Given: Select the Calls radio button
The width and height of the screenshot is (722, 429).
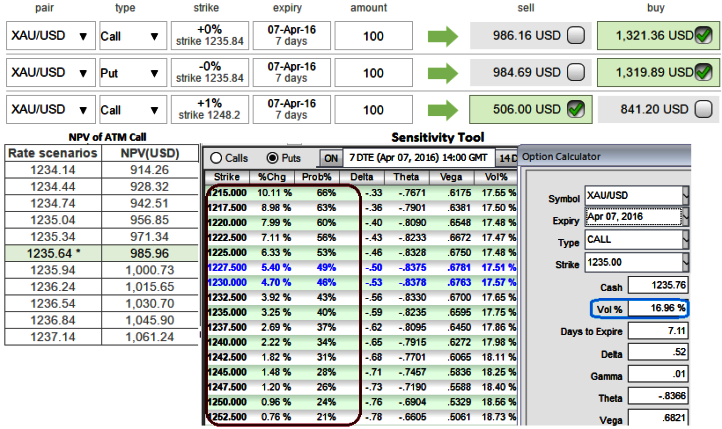Looking at the screenshot, I should 213,158.
